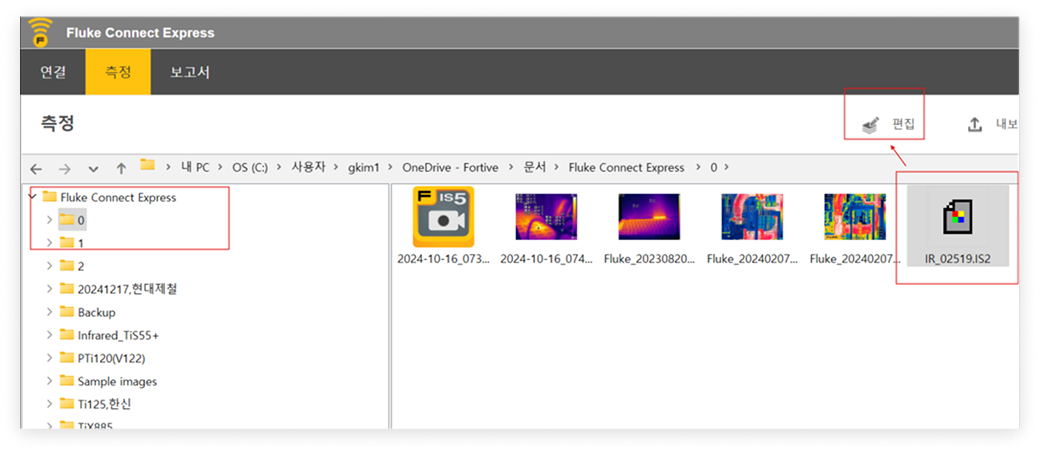The height and width of the screenshot is (453, 1040).
Task: Click the 편집 pencil icon
Action: click(x=871, y=125)
